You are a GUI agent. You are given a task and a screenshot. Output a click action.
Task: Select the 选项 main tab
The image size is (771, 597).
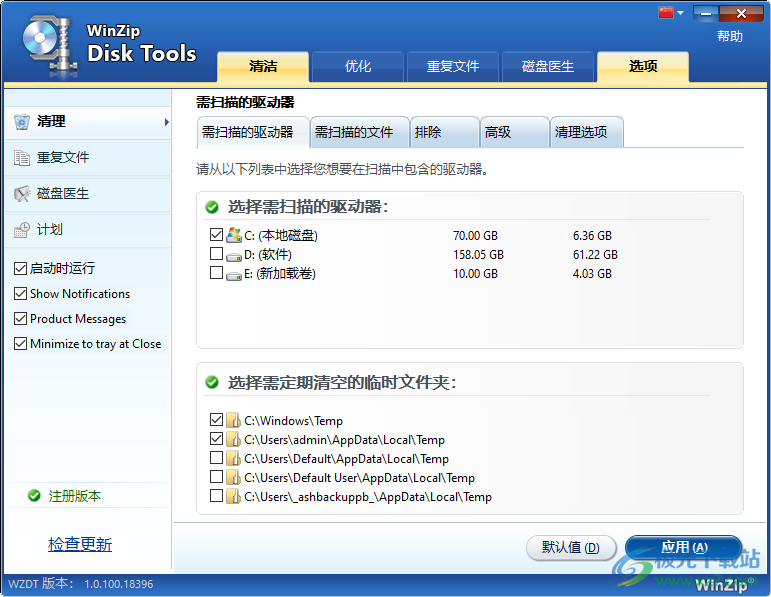click(643, 66)
